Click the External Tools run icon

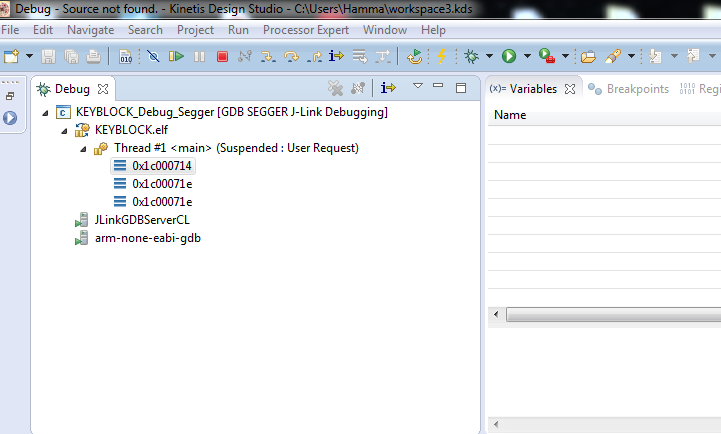pyautogui.click(x=546, y=56)
